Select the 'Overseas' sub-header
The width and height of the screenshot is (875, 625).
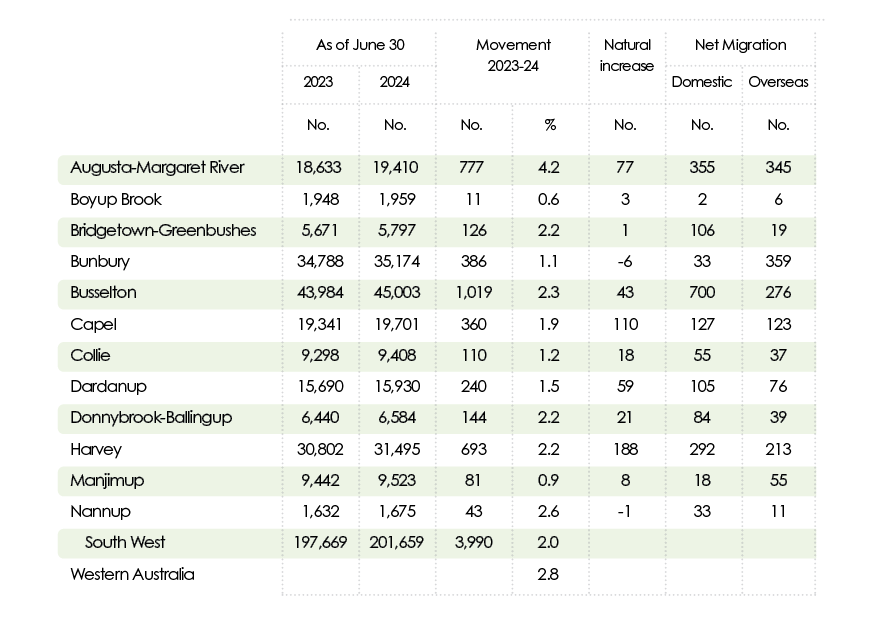click(x=778, y=82)
